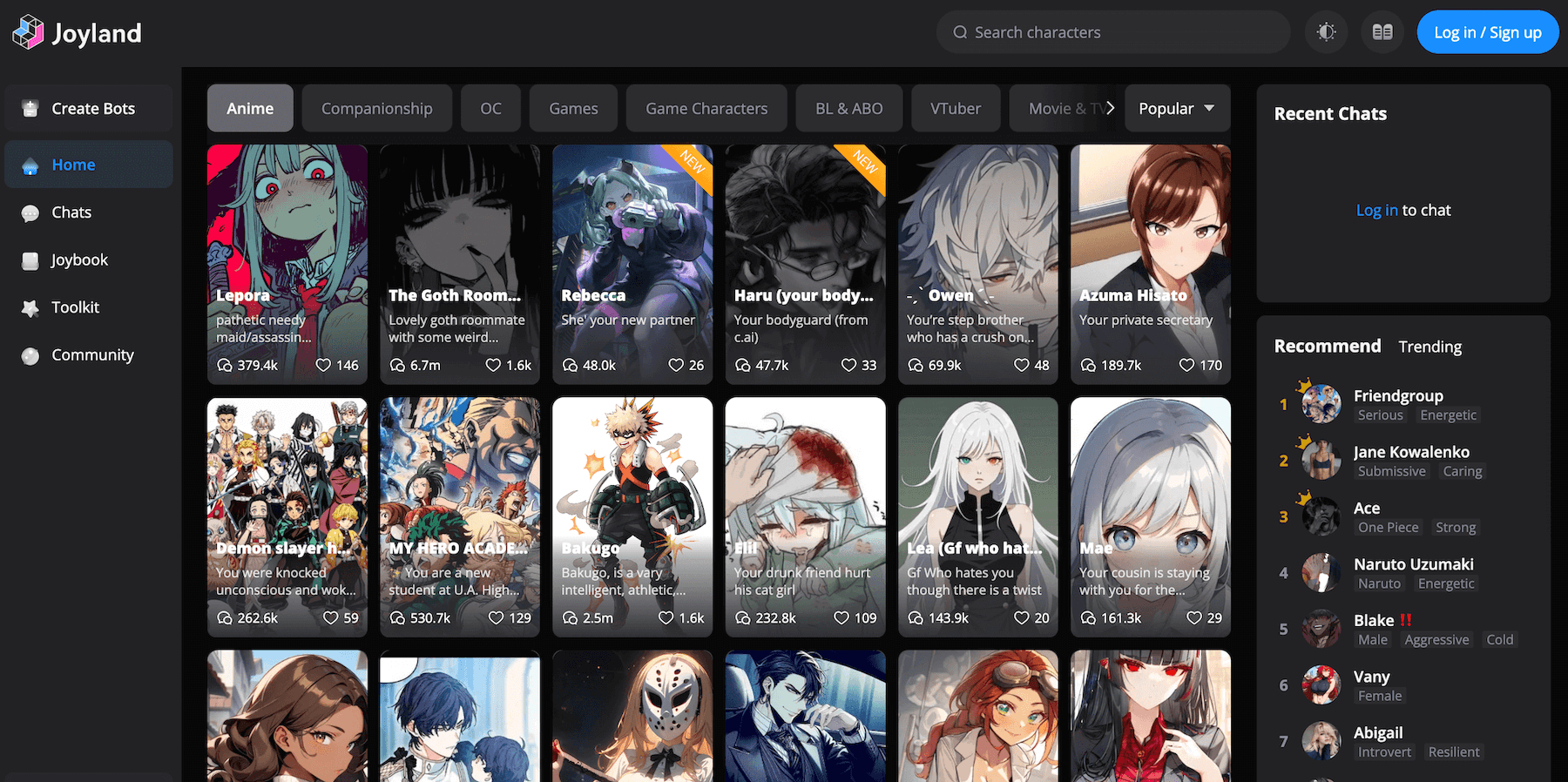Screen dimensions: 1568x782
Task: Switch to the Trending tab
Action: (1430, 347)
